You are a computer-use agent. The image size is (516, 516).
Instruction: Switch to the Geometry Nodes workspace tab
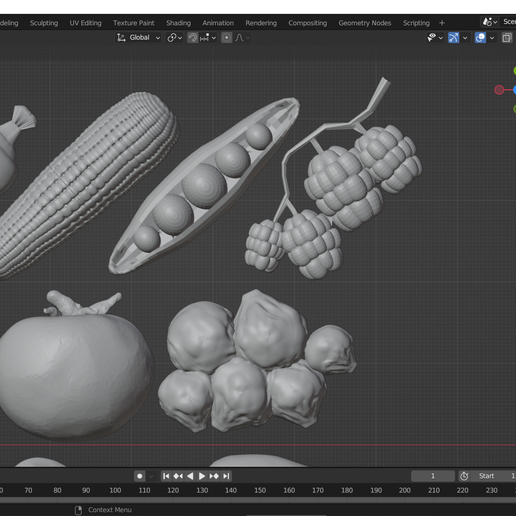click(365, 23)
